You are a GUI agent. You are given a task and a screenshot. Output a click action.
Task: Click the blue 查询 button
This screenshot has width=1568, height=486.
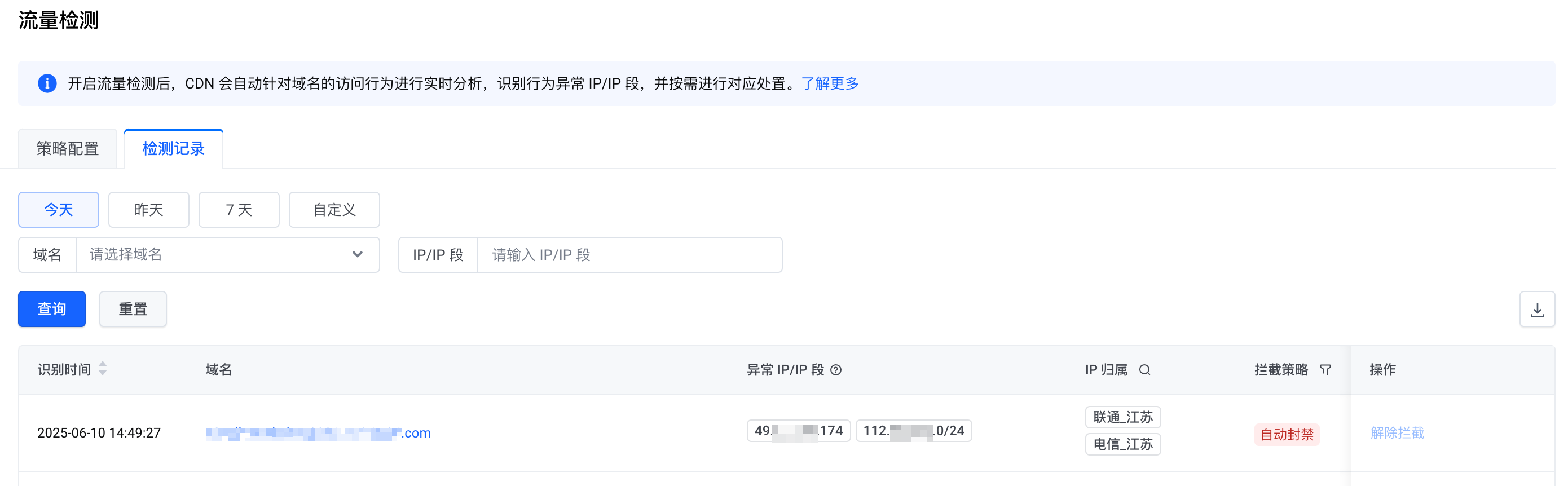(x=52, y=310)
